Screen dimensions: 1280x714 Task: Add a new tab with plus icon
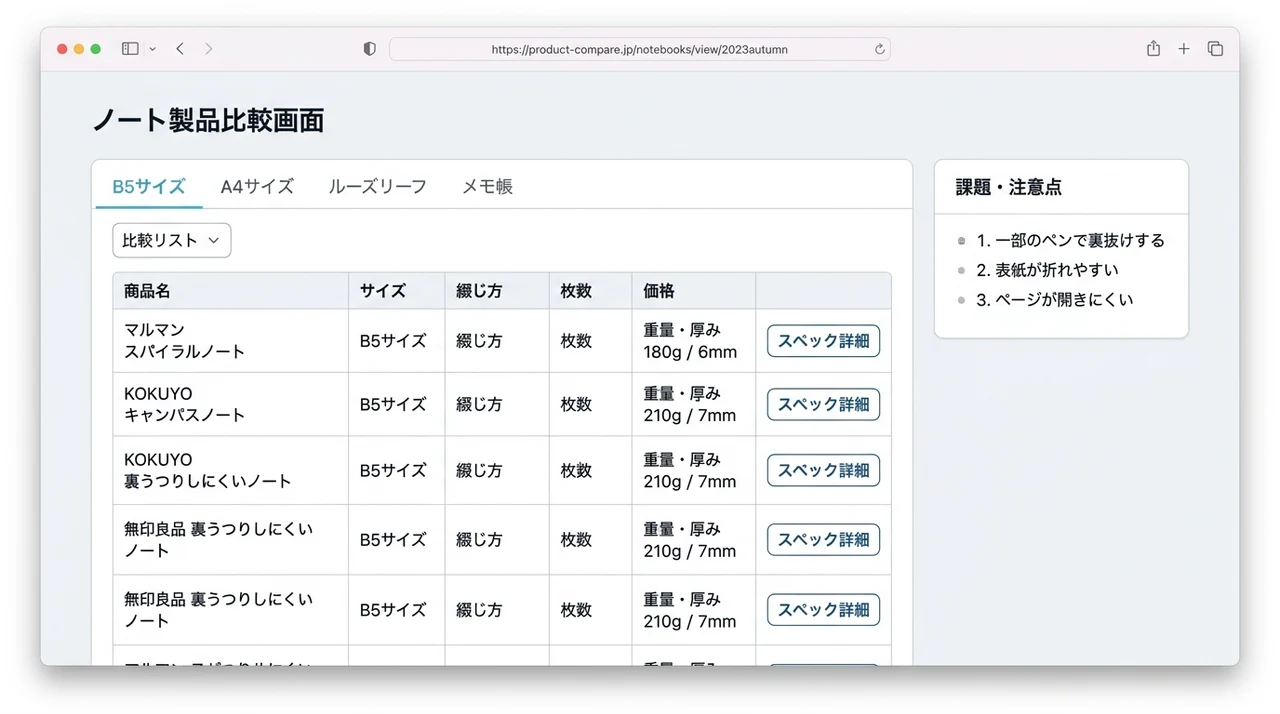1184,49
